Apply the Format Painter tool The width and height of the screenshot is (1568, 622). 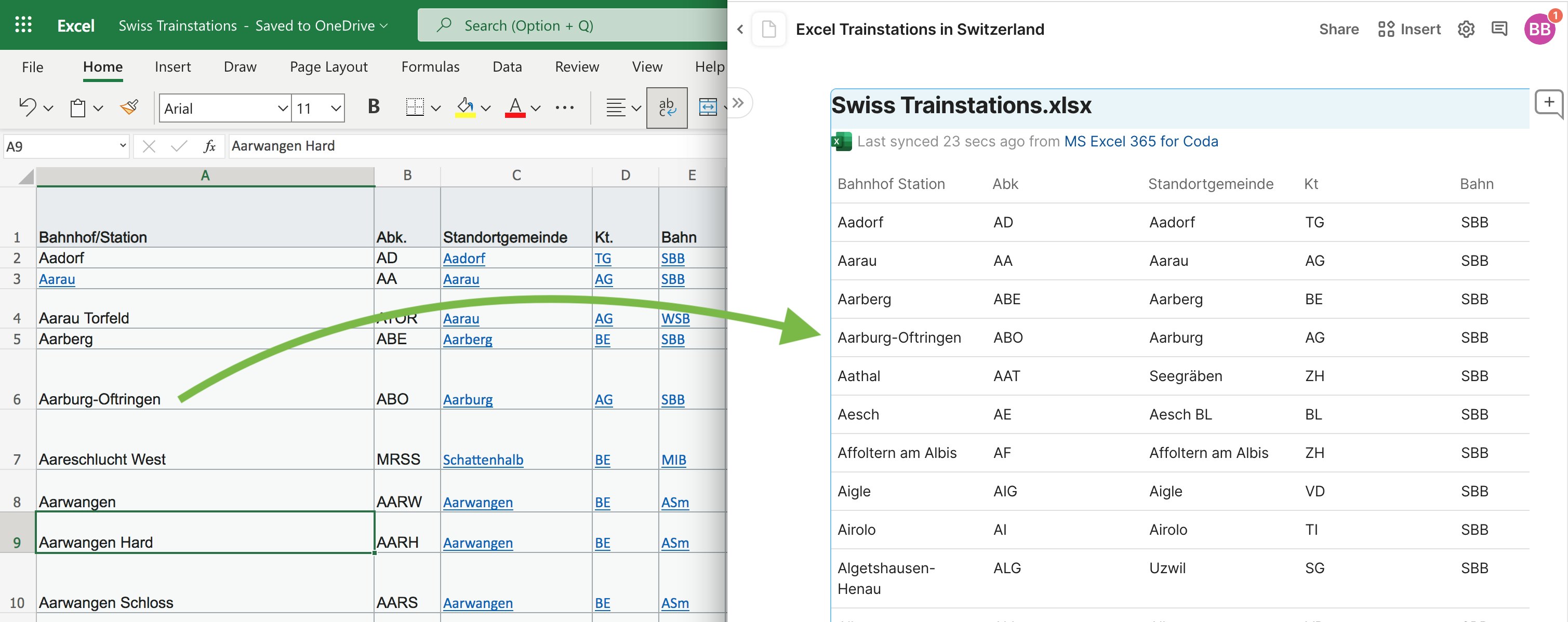(128, 107)
